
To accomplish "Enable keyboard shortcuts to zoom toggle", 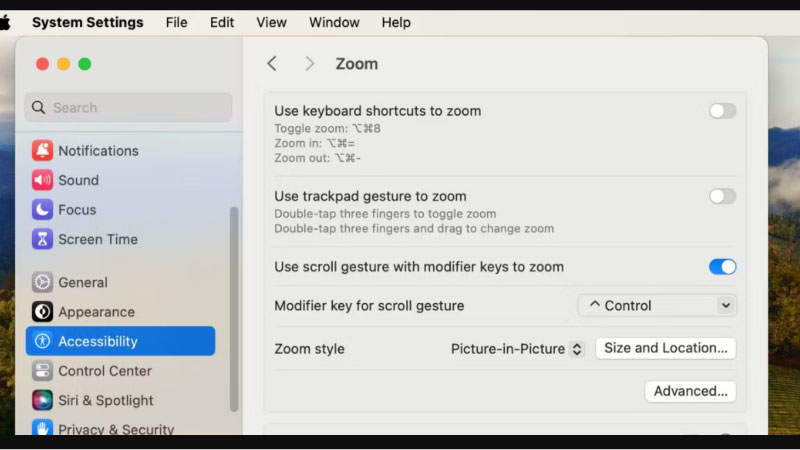I will [722, 111].
